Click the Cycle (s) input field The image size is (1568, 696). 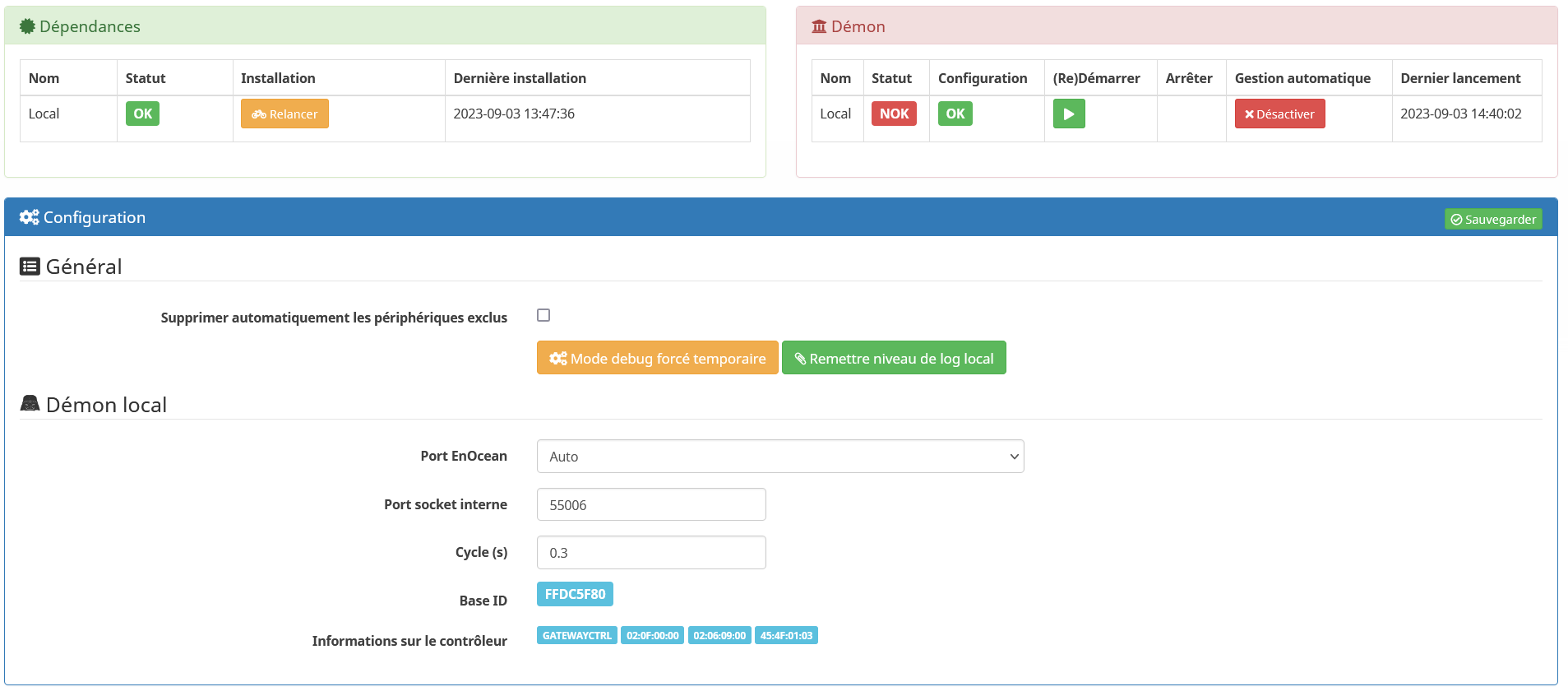(650, 553)
